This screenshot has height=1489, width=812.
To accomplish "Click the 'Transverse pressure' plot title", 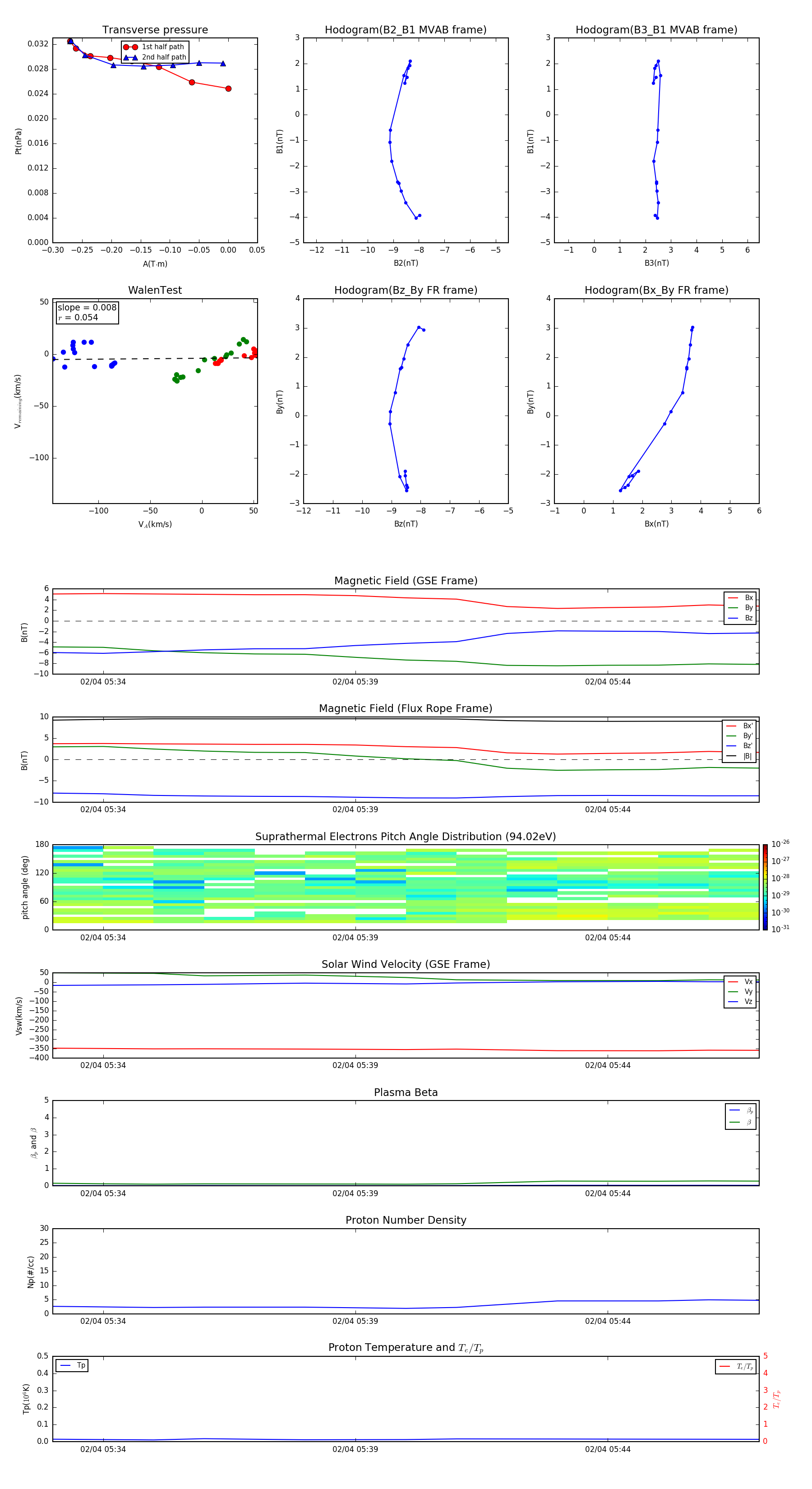I will point(155,30).
